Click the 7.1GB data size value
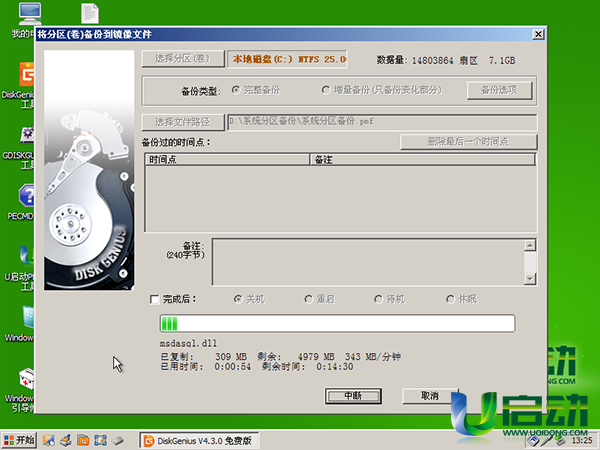The image size is (600, 450). pyautogui.click(x=502, y=60)
